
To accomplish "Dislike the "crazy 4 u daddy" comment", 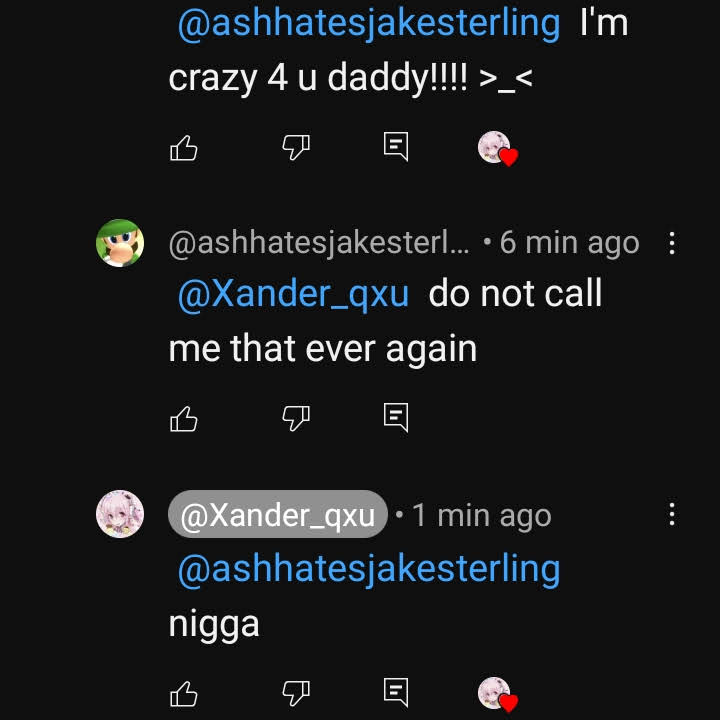I will pyautogui.click(x=295, y=148).
